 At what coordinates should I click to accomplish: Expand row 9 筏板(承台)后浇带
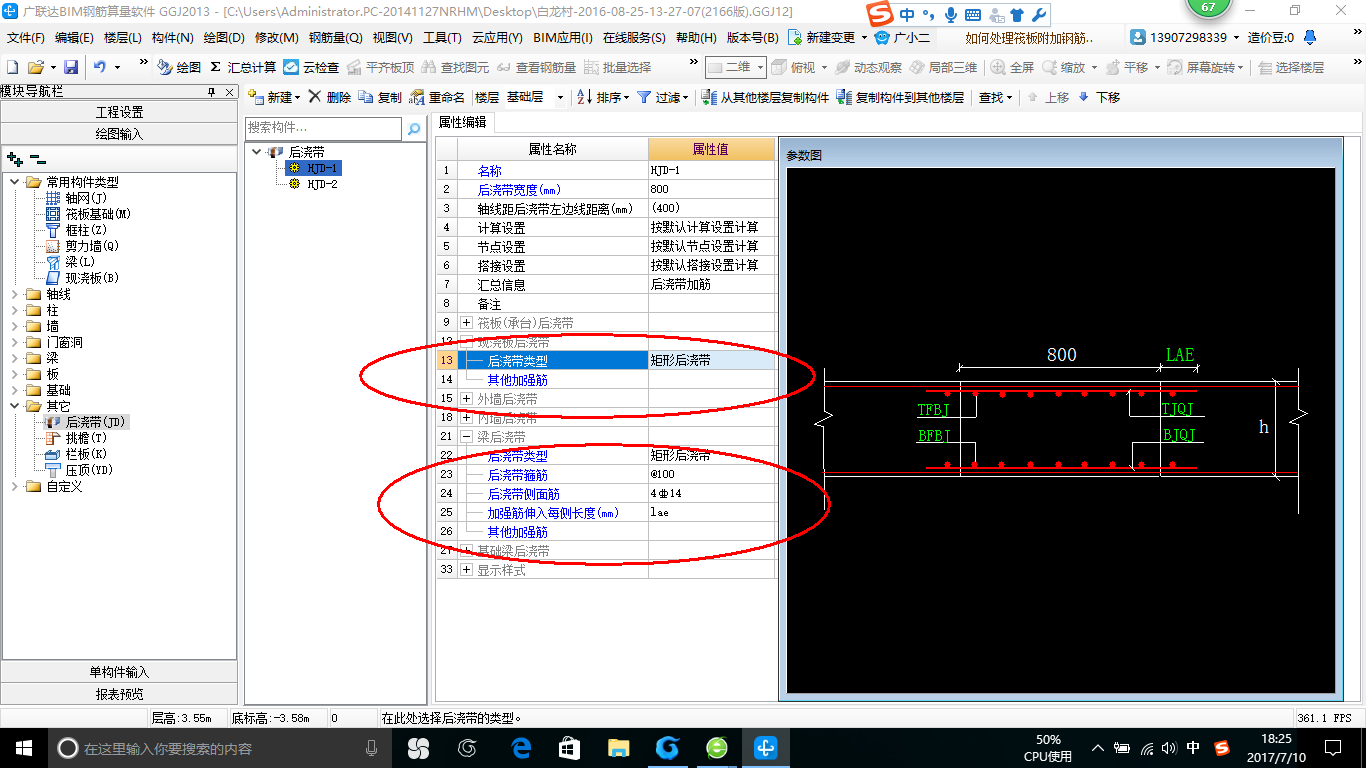tap(467, 323)
